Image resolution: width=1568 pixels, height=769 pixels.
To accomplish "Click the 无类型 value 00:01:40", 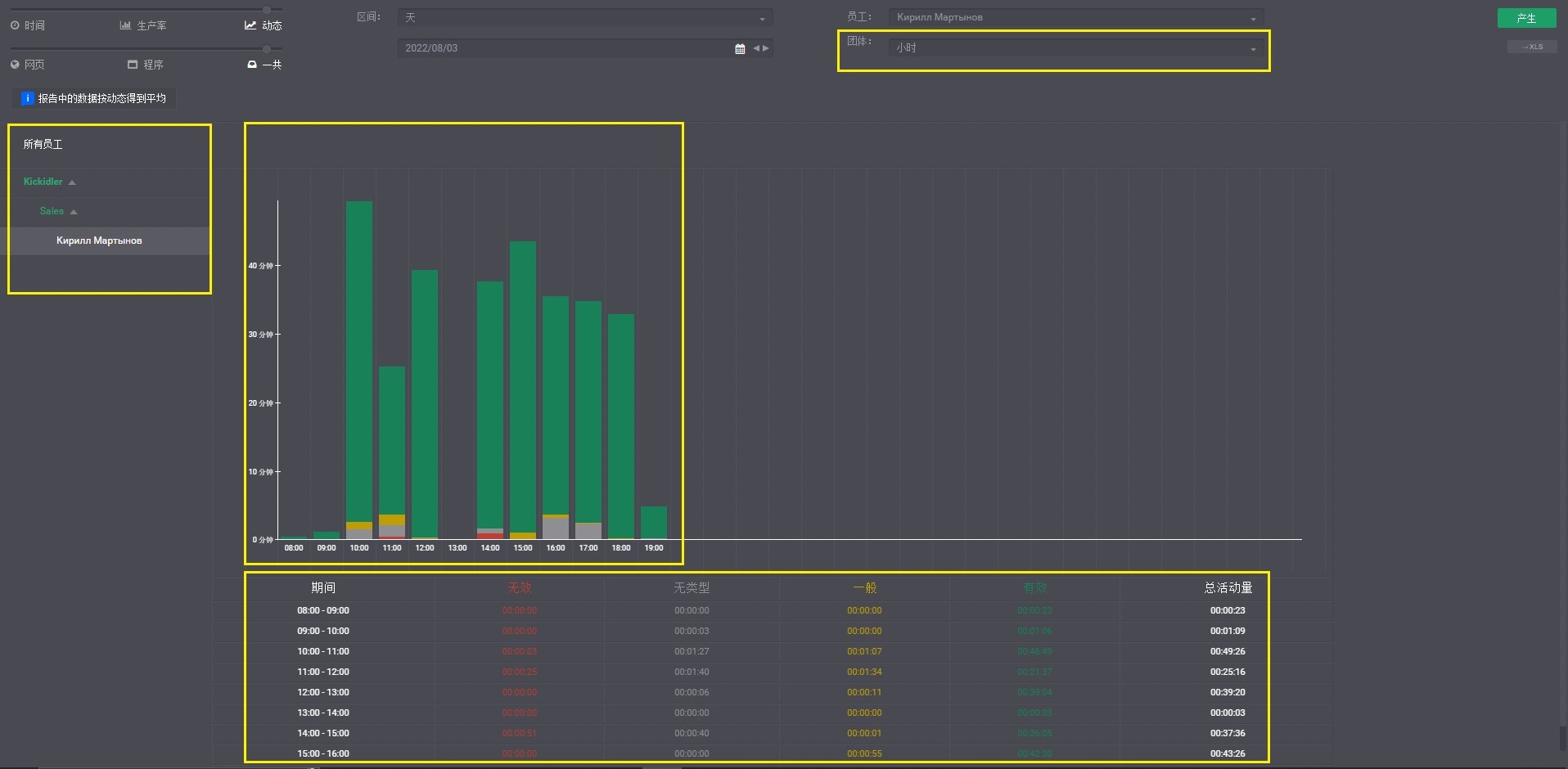I will [692, 672].
